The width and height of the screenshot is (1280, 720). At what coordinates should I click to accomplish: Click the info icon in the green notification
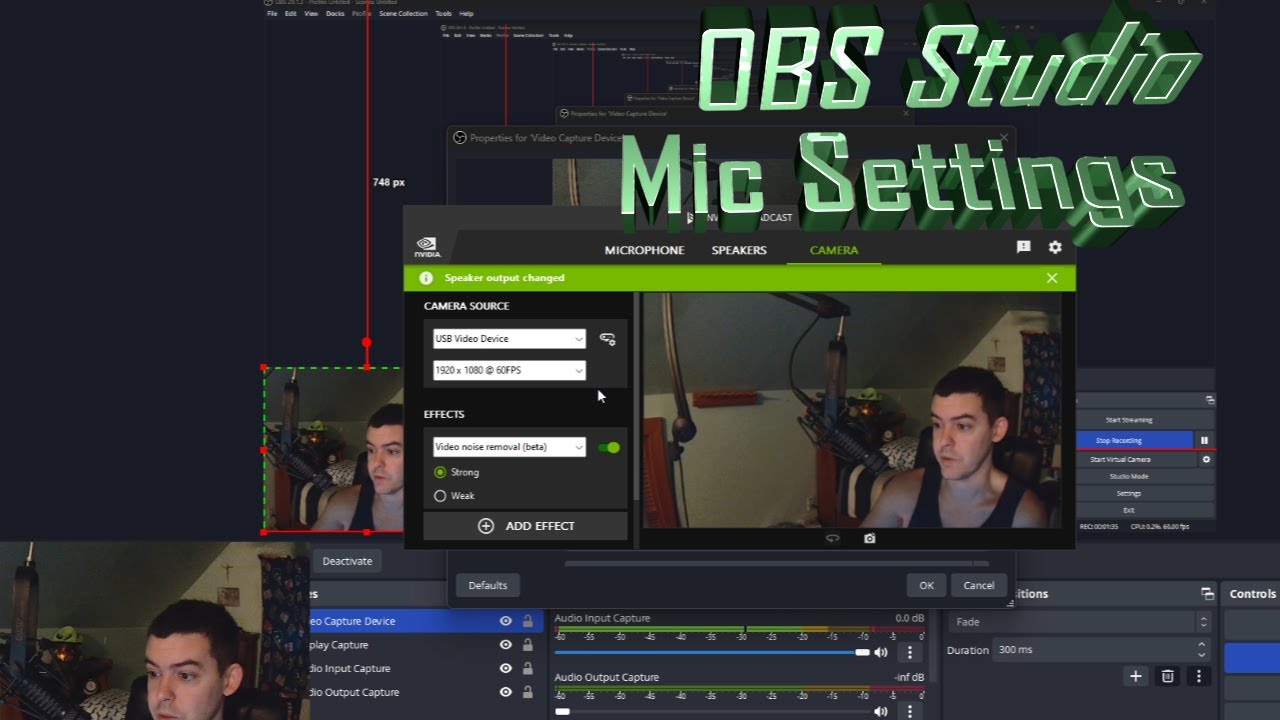click(426, 278)
